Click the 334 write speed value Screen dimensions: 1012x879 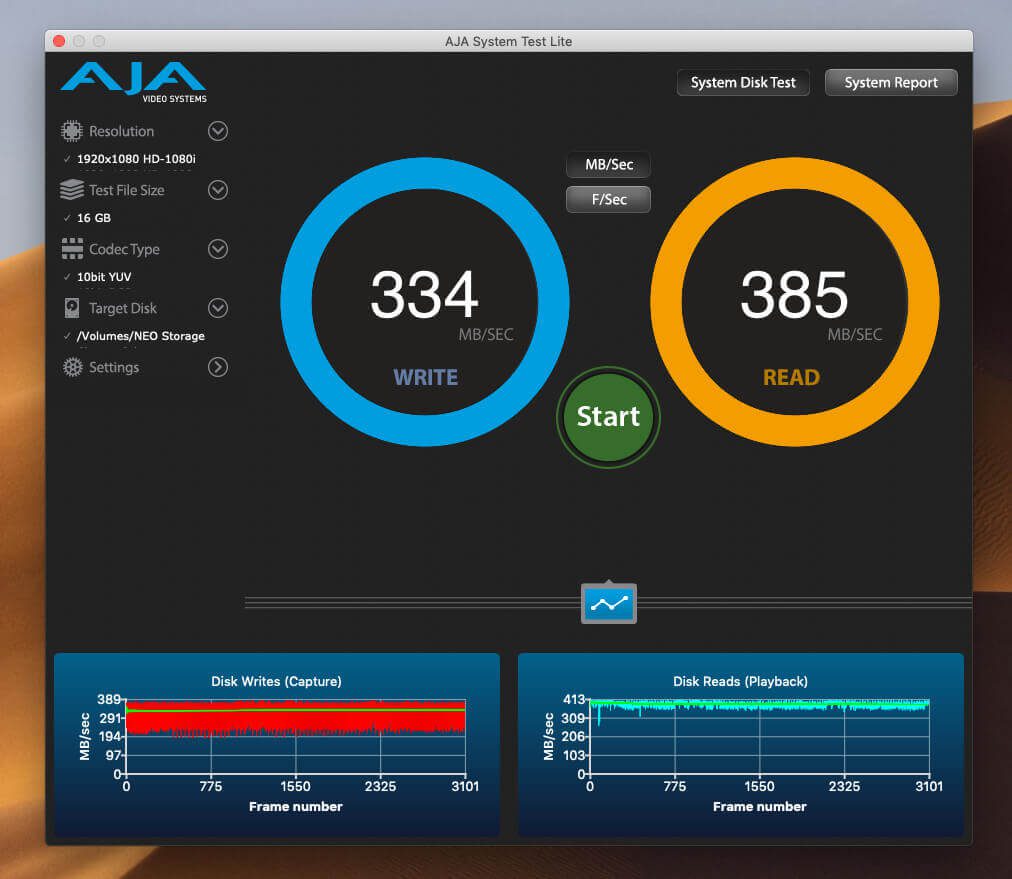coord(425,294)
